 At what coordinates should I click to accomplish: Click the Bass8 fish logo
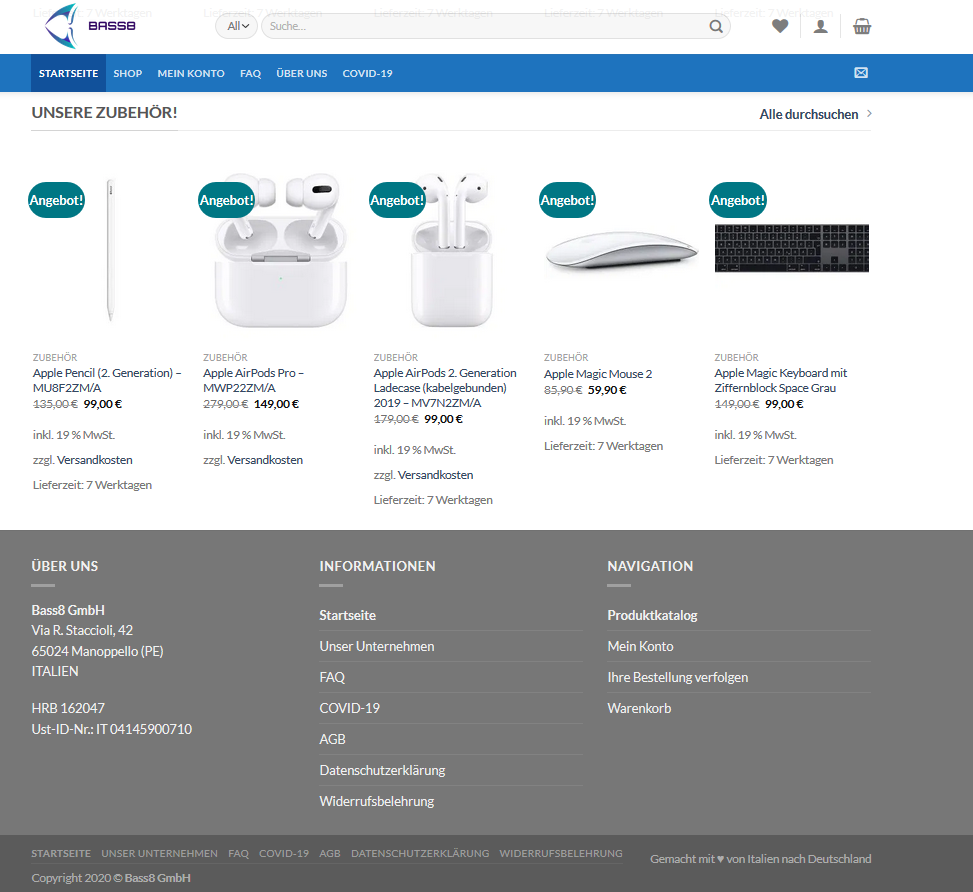point(90,26)
